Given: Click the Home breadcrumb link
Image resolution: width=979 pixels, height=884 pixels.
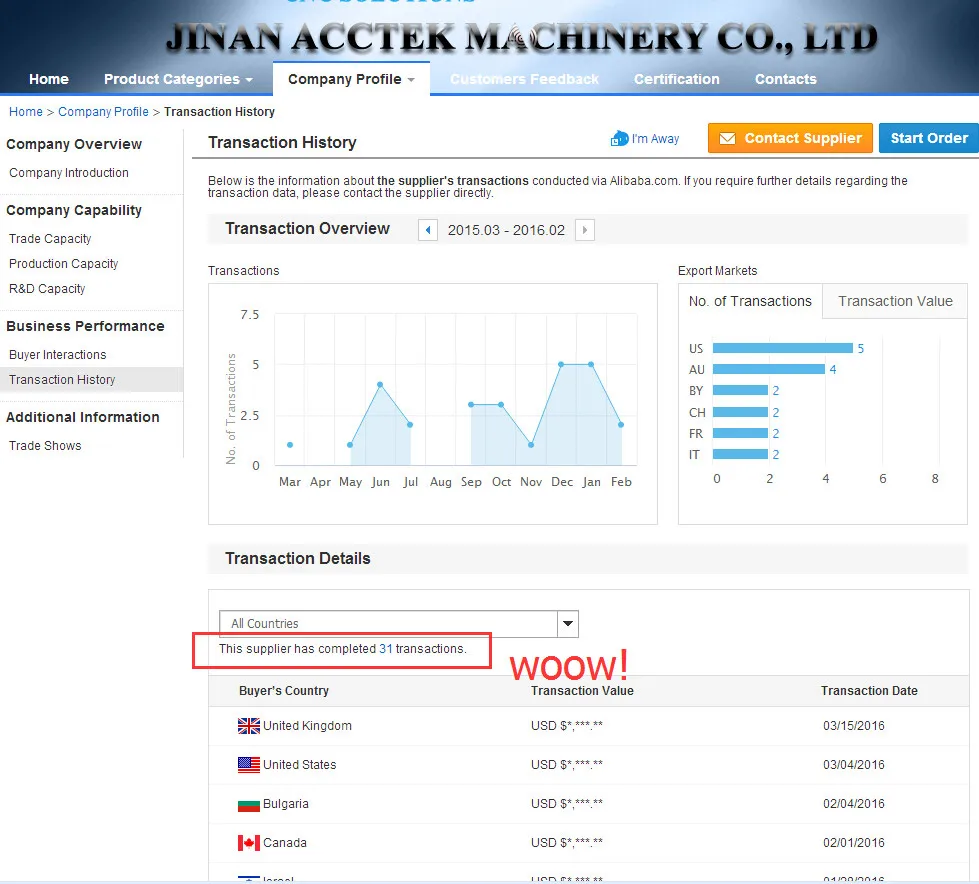Looking at the screenshot, I should (26, 112).
